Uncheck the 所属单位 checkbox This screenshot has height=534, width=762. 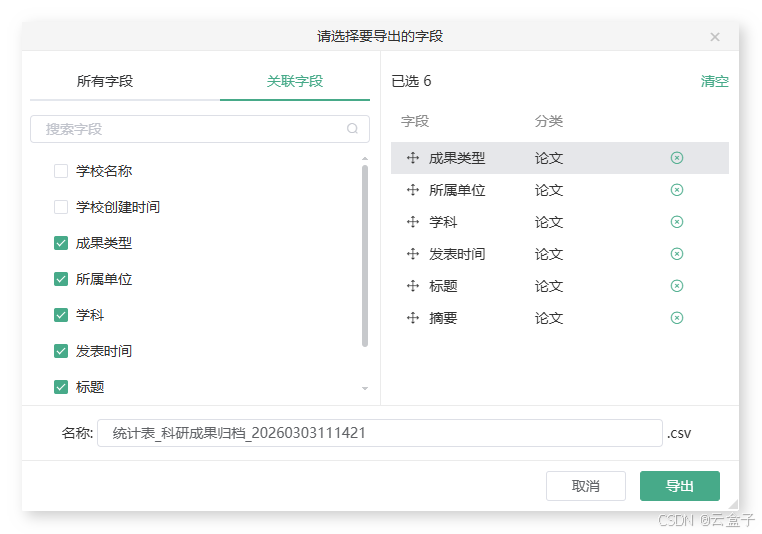61,279
